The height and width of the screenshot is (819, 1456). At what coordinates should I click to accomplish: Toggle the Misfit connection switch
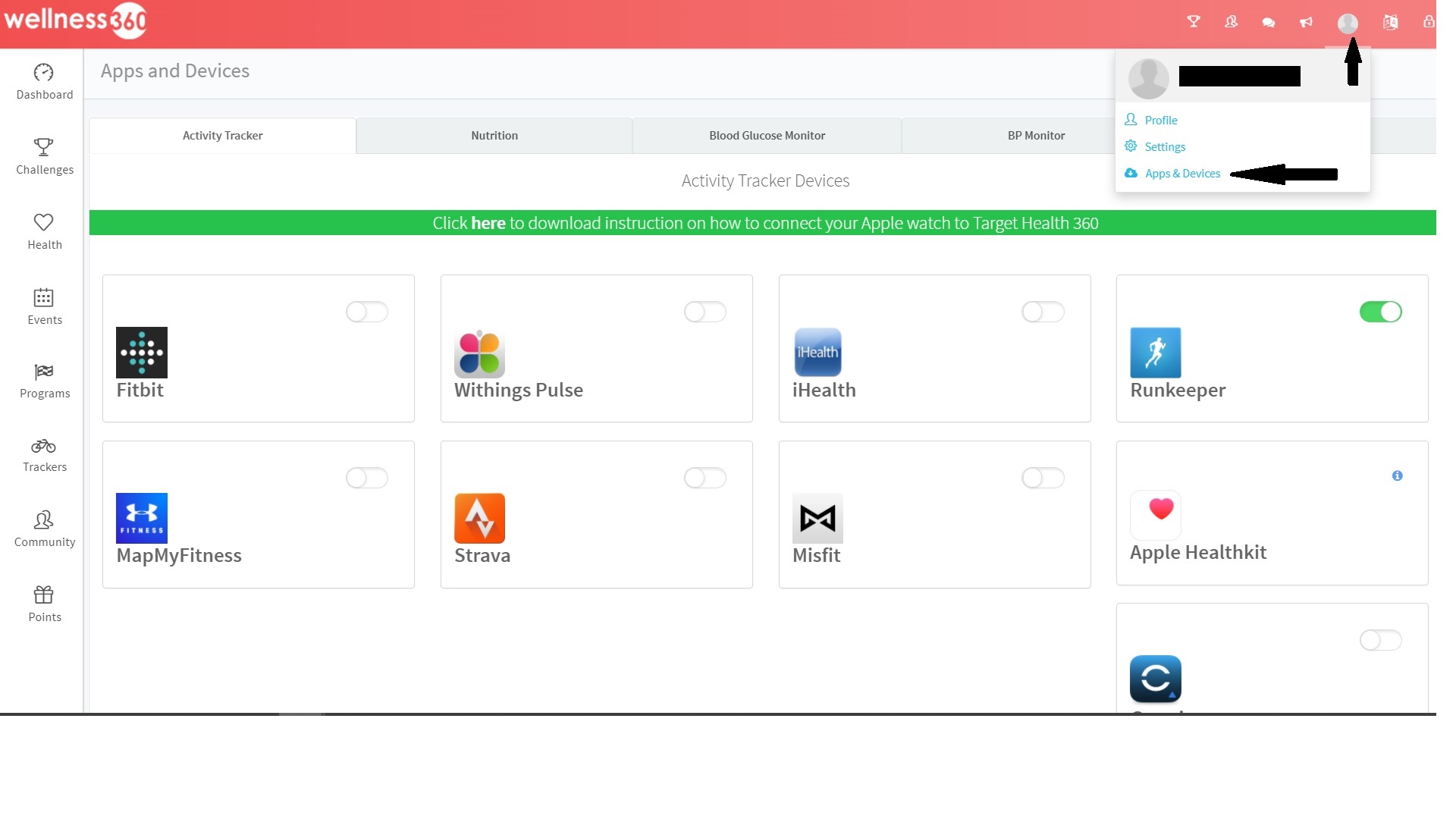[1043, 478]
